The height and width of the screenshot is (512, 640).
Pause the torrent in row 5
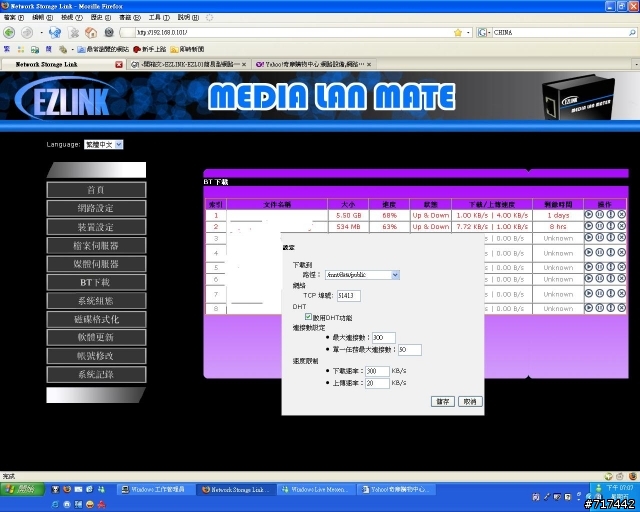tap(600, 267)
